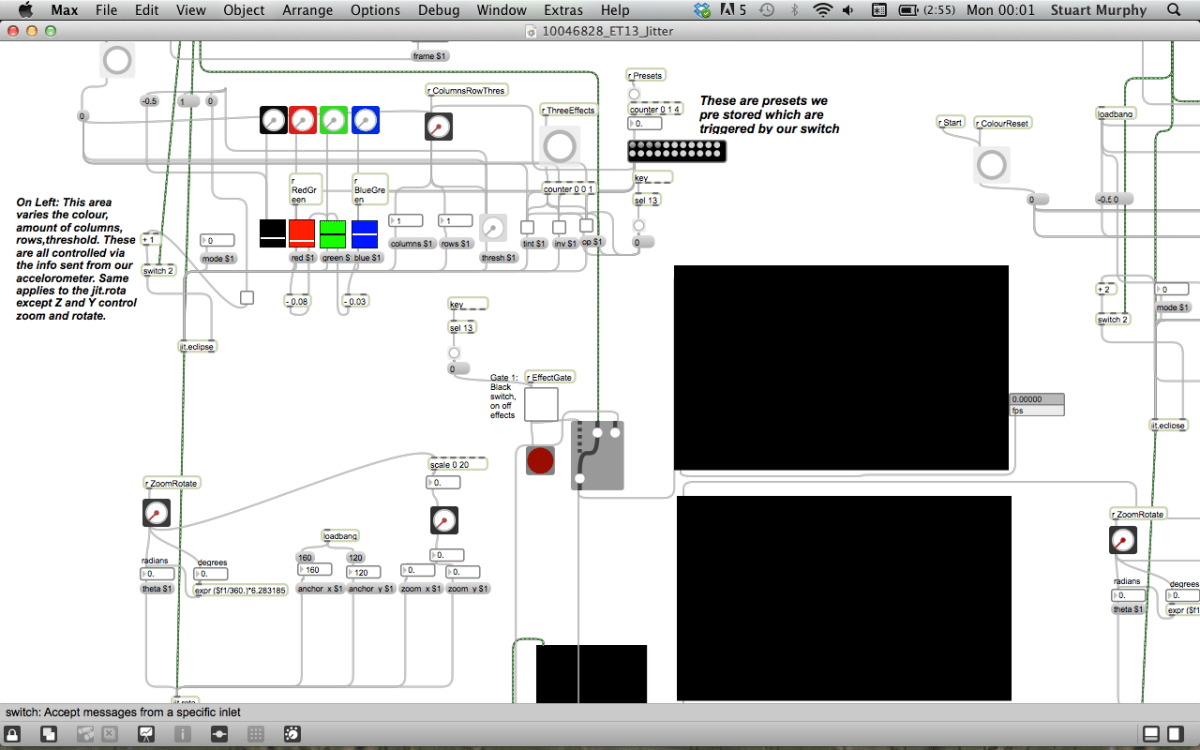Click the parameter dial icon in bottom toolbar
The width and height of the screenshot is (1200, 750).
click(x=291, y=734)
